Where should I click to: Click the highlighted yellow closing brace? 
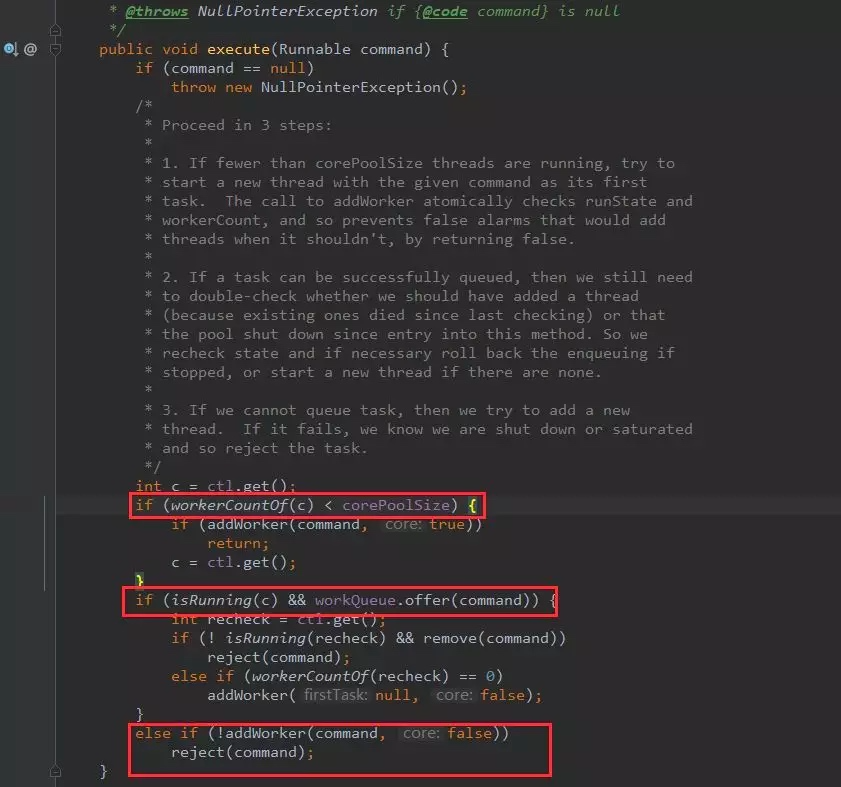point(139,580)
